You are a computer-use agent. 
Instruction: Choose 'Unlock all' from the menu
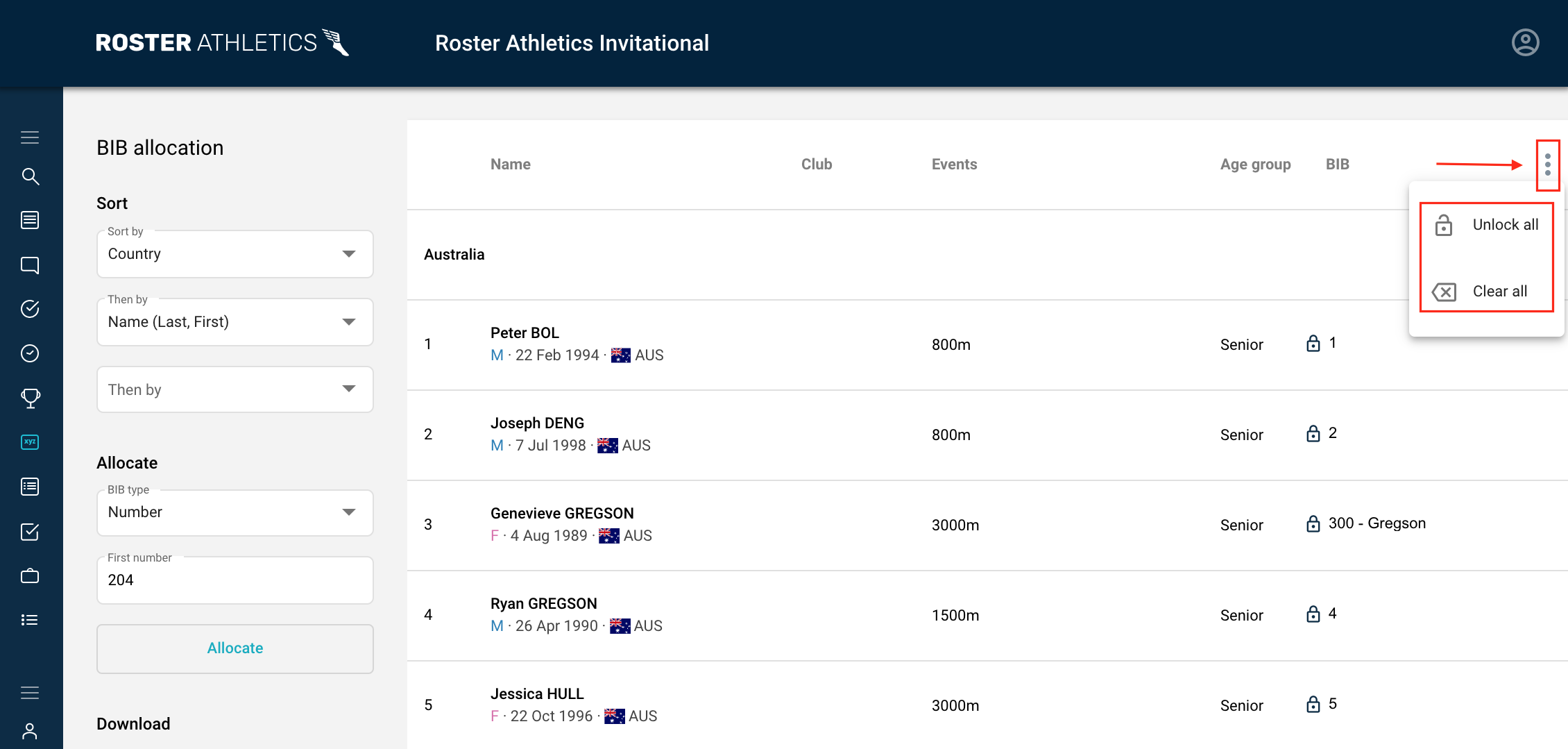(1487, 224)
